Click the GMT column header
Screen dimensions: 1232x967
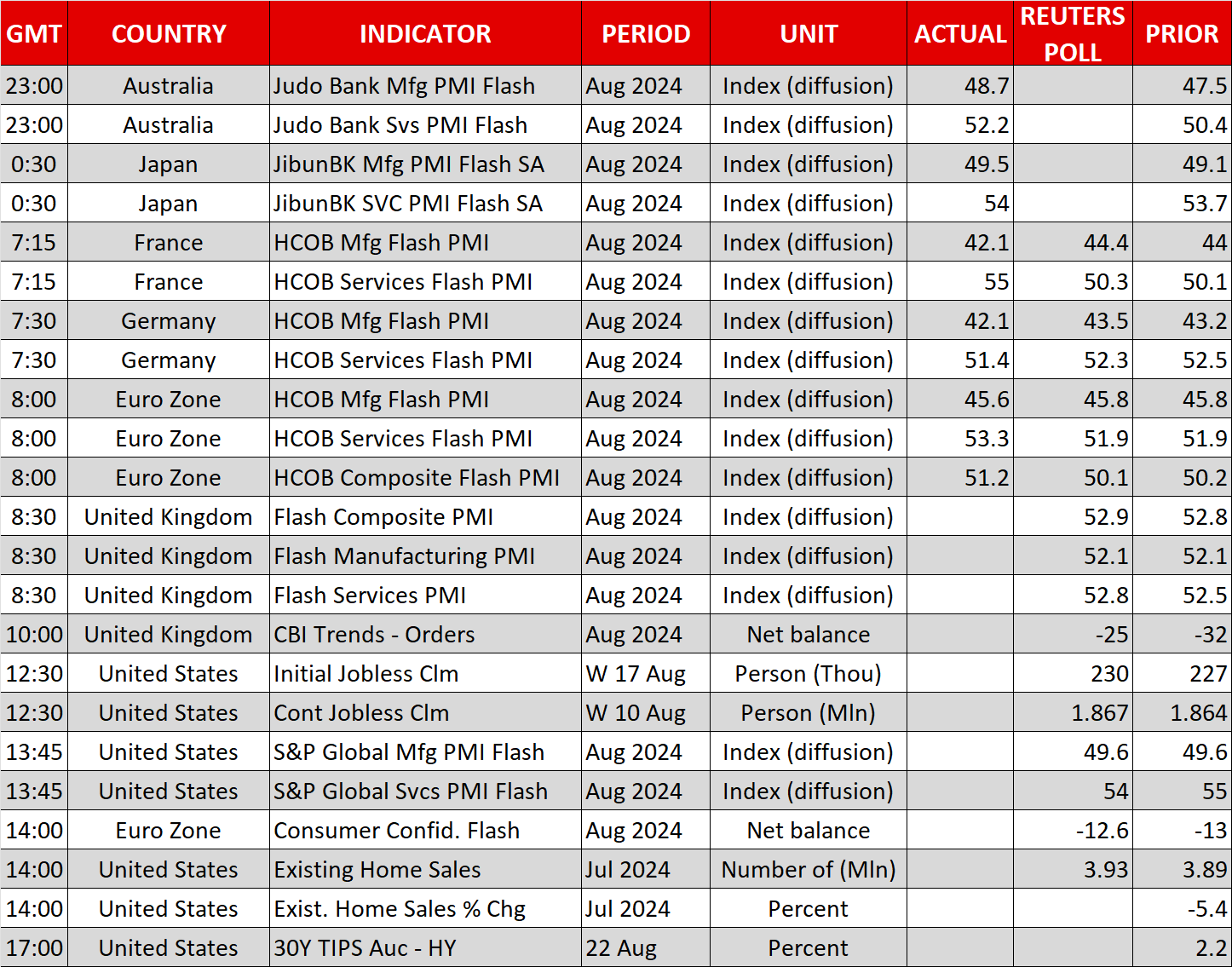pos(34,33)
